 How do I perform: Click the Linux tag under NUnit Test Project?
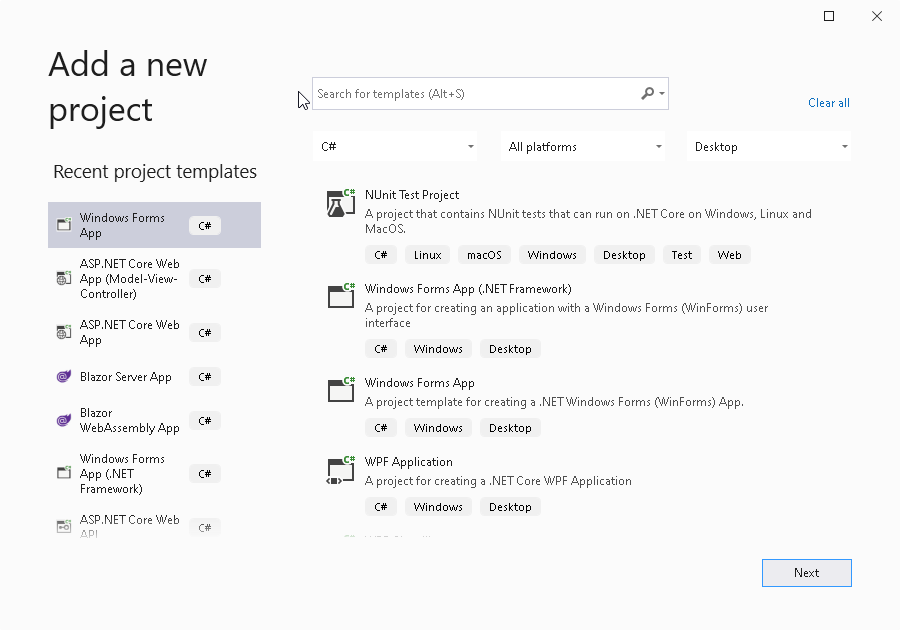(427, 255)
